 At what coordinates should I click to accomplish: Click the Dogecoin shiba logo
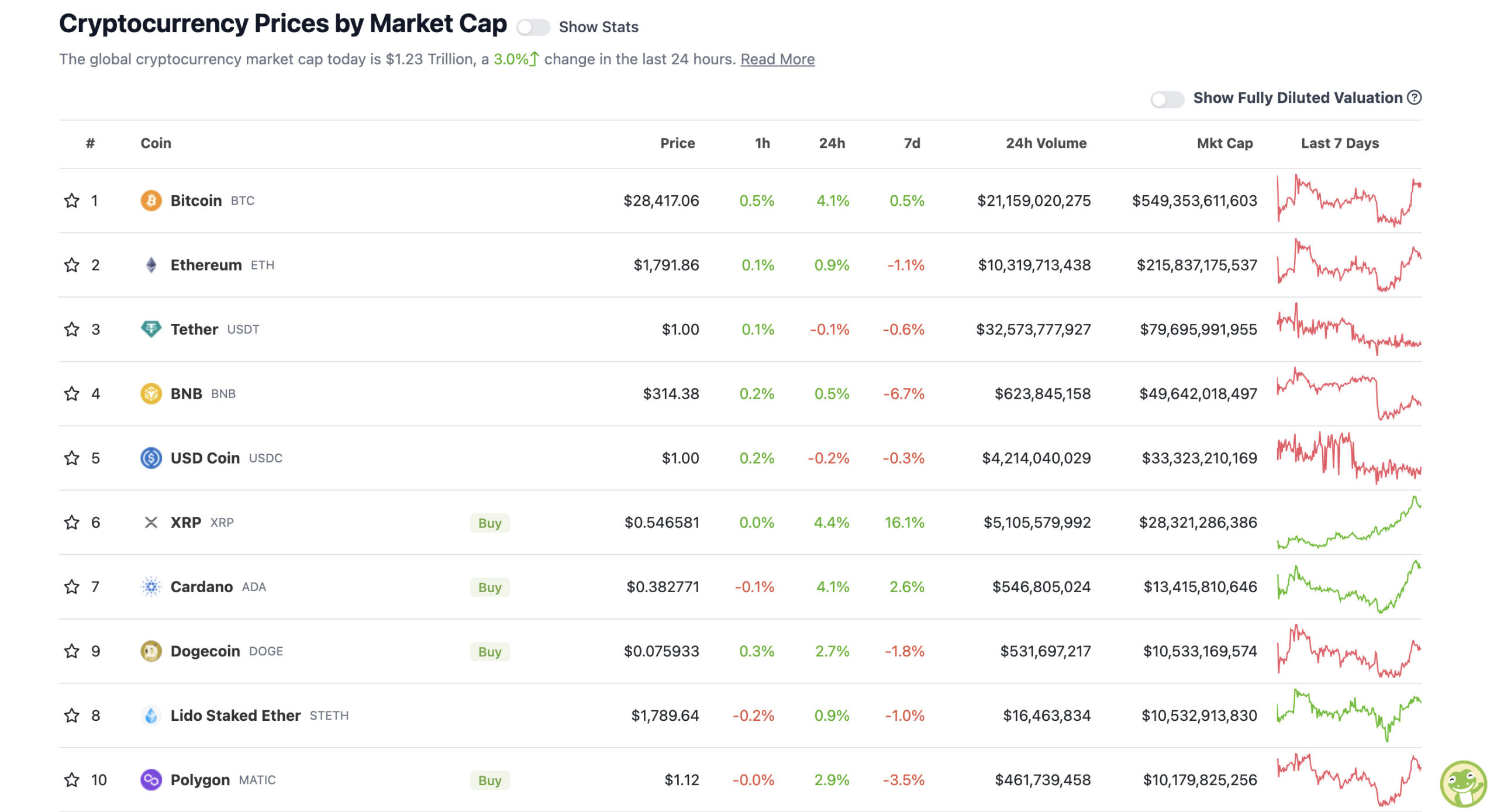coord(151,651)
